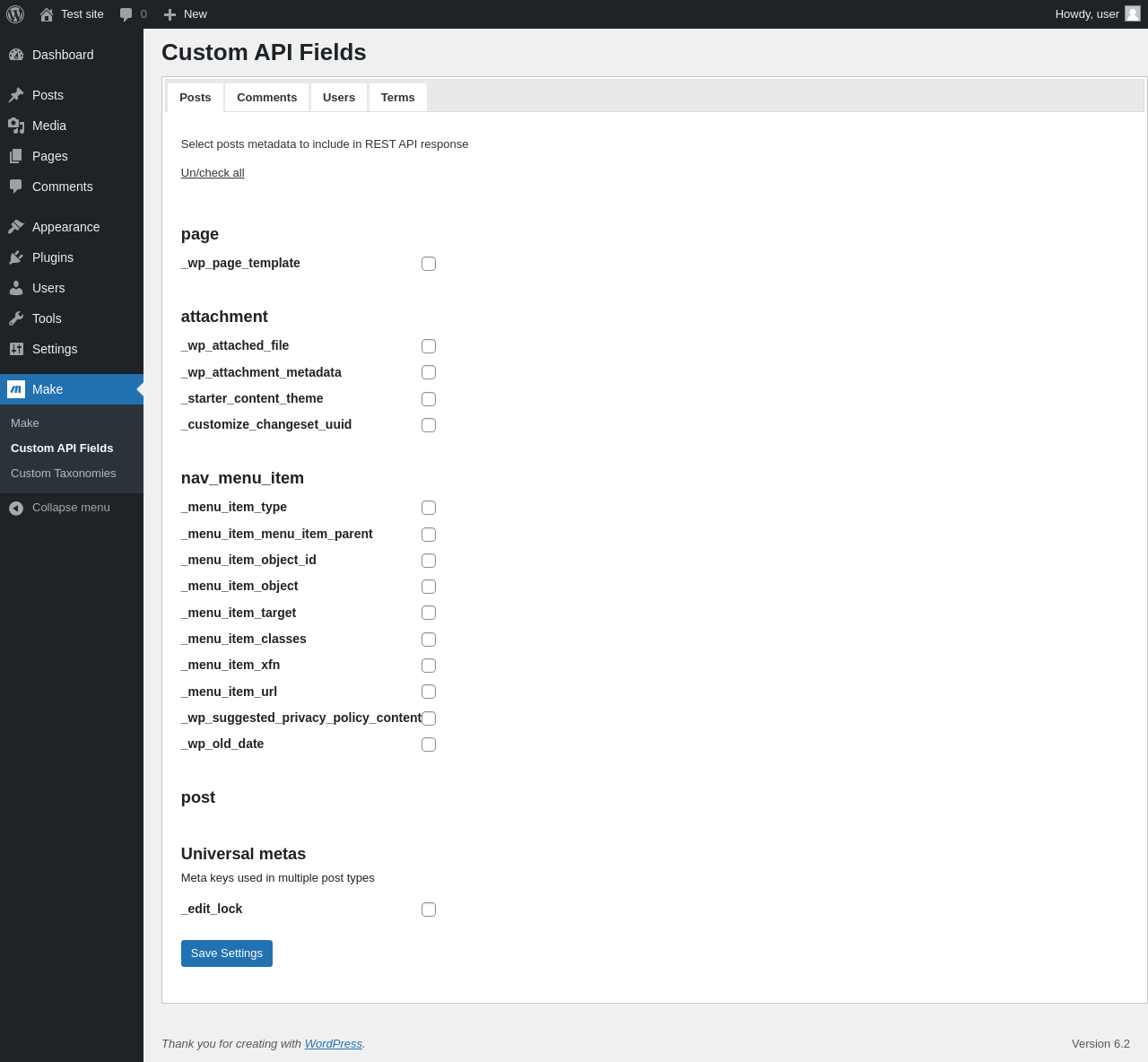
Task: Click the Appearance paintbrush icon
Action: click(16, 227)
